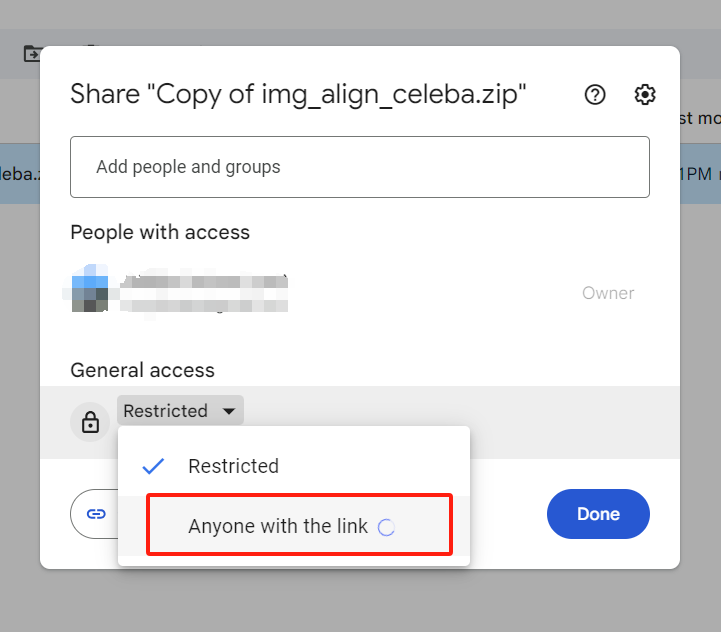Viewport: 721px width, 632px height.
Task: Click the move-to-folder icon behind the dialog
Action: (33, 53)
